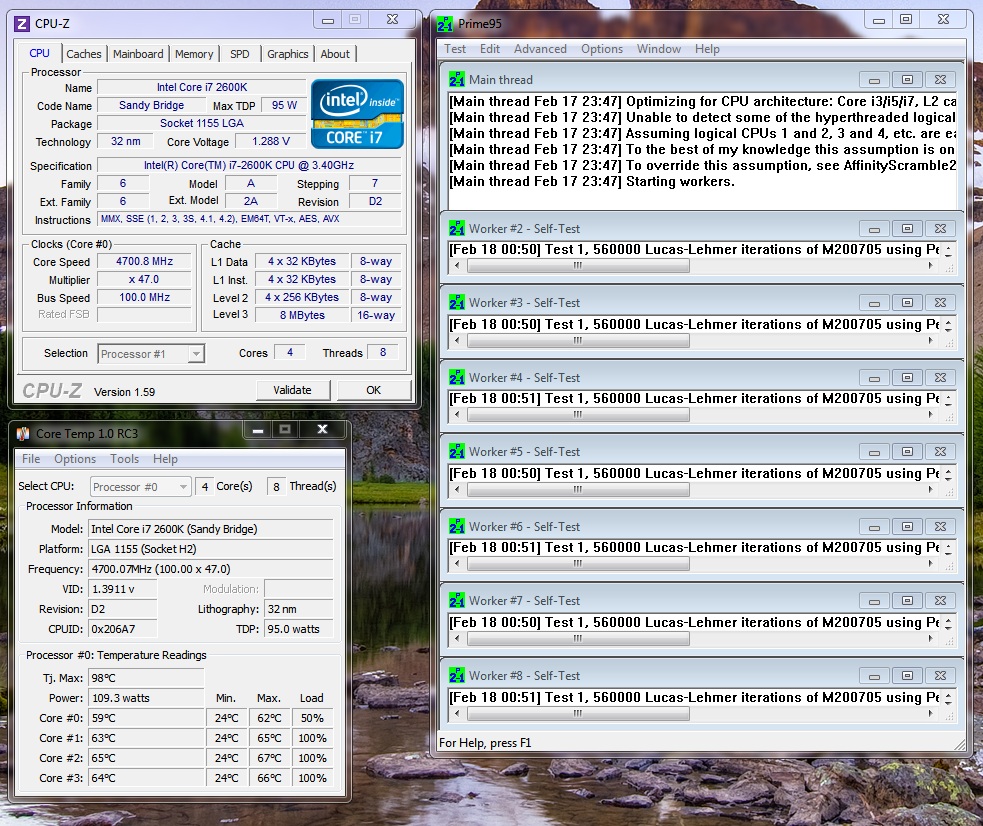Click the Intel Core i7 logo in CPU-Z
Image resolution: width=983 pixels, height=826 pixels.
tap(357, 113)
